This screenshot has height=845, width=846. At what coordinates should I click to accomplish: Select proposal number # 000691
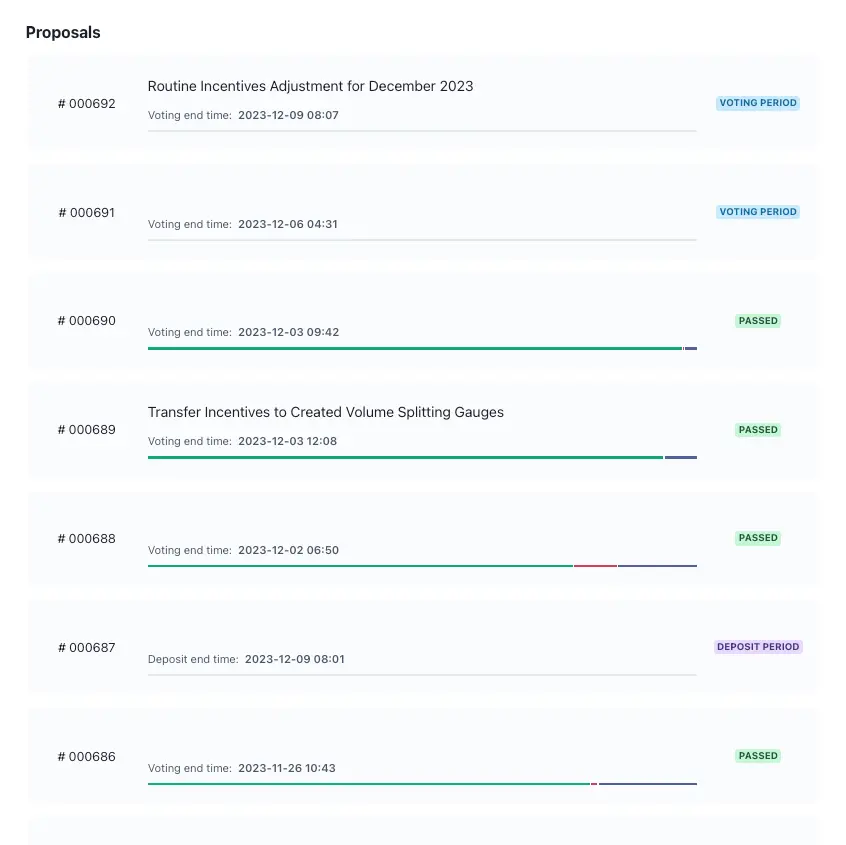point(86,212)
